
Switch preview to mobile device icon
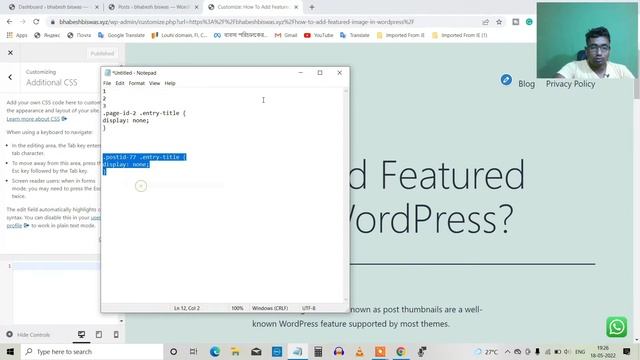pyautogui.click(x=116, y=335)
